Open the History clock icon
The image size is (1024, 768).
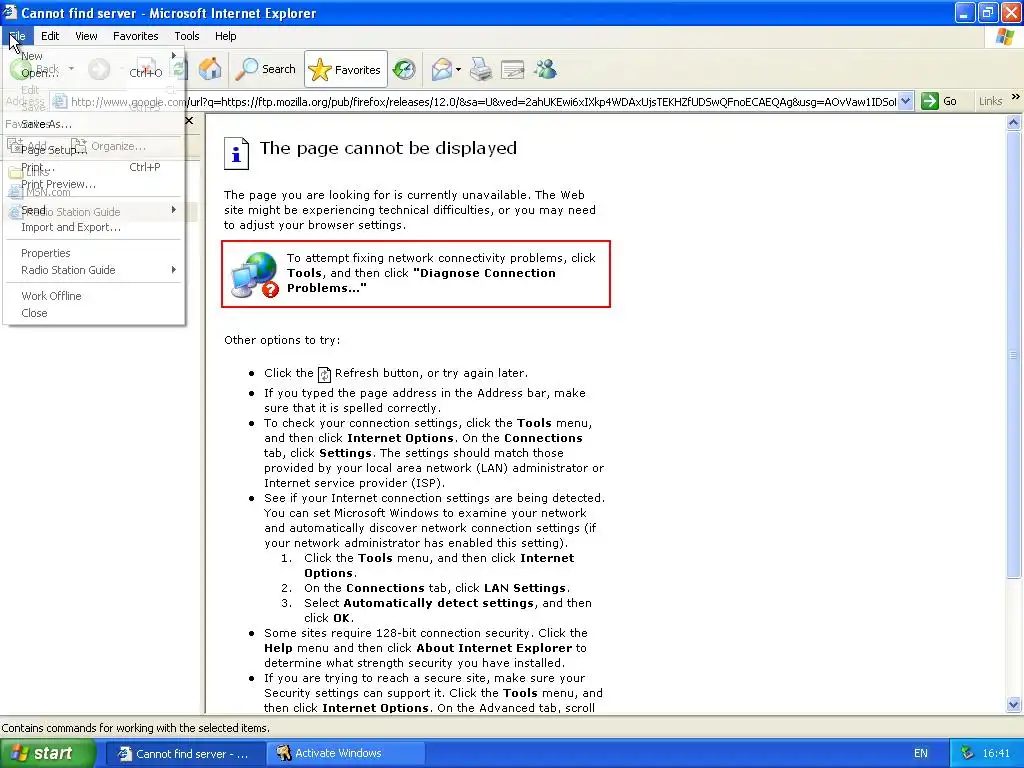[404, 69]
